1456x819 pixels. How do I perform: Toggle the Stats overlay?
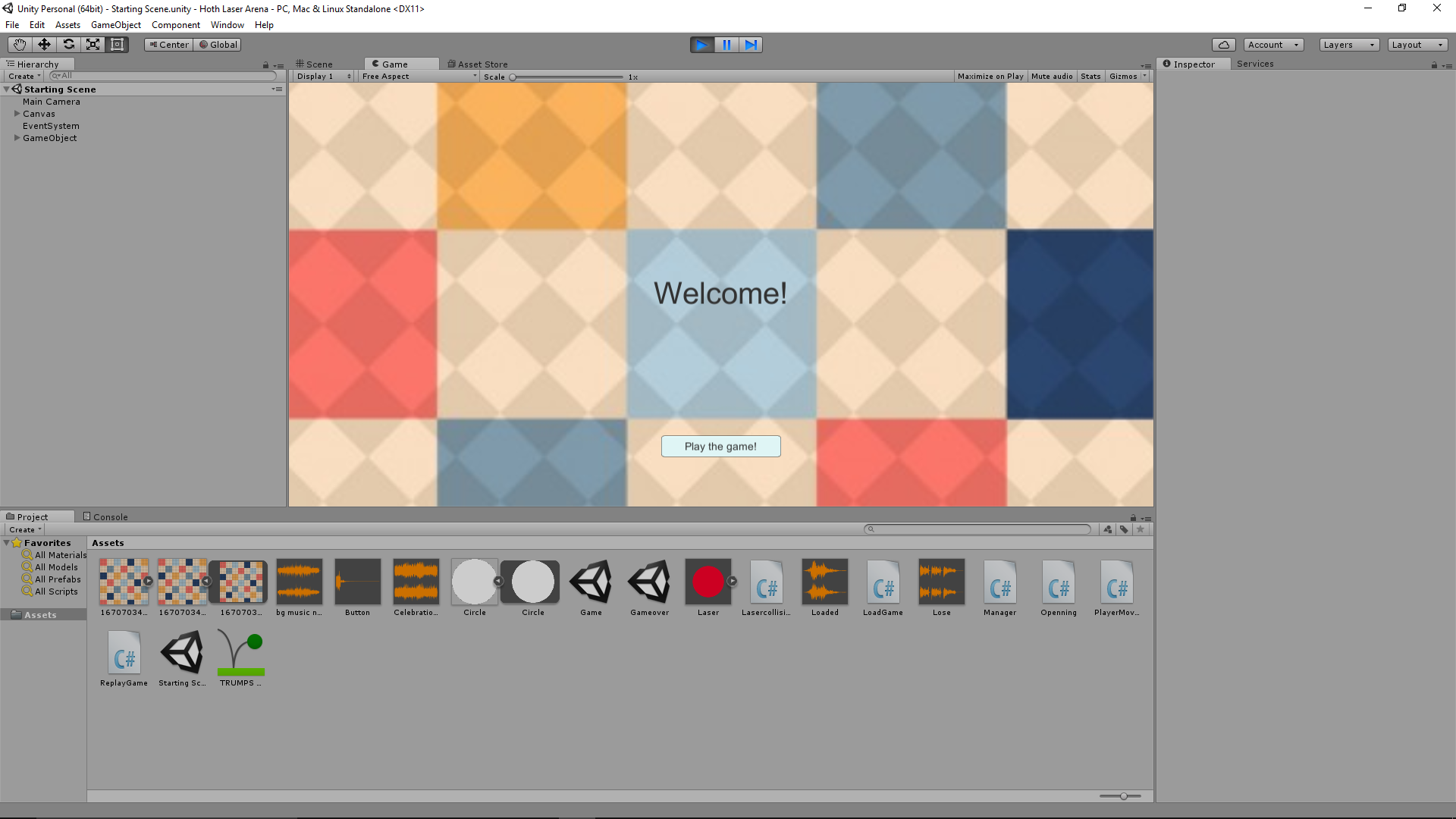click(x=1090, y=77)
